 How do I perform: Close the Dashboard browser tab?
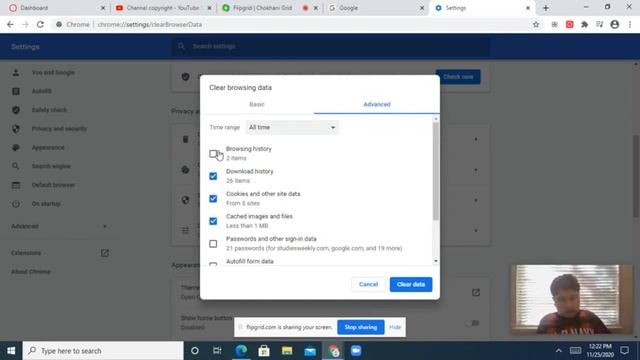click(103, 8)
